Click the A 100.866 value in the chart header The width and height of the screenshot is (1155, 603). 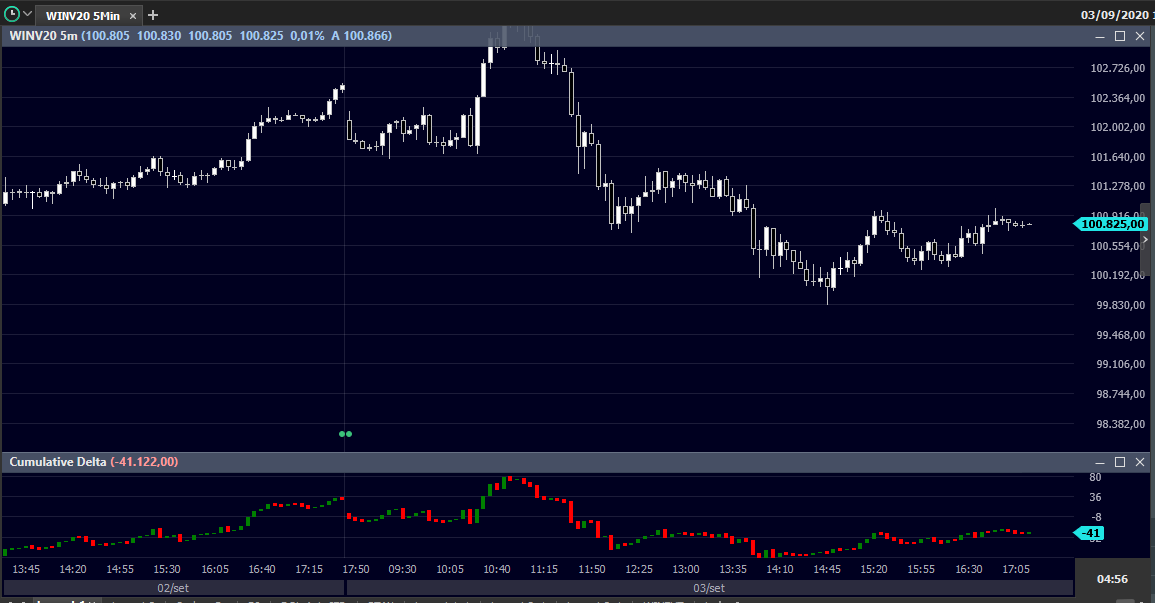(x=361, y=35)
